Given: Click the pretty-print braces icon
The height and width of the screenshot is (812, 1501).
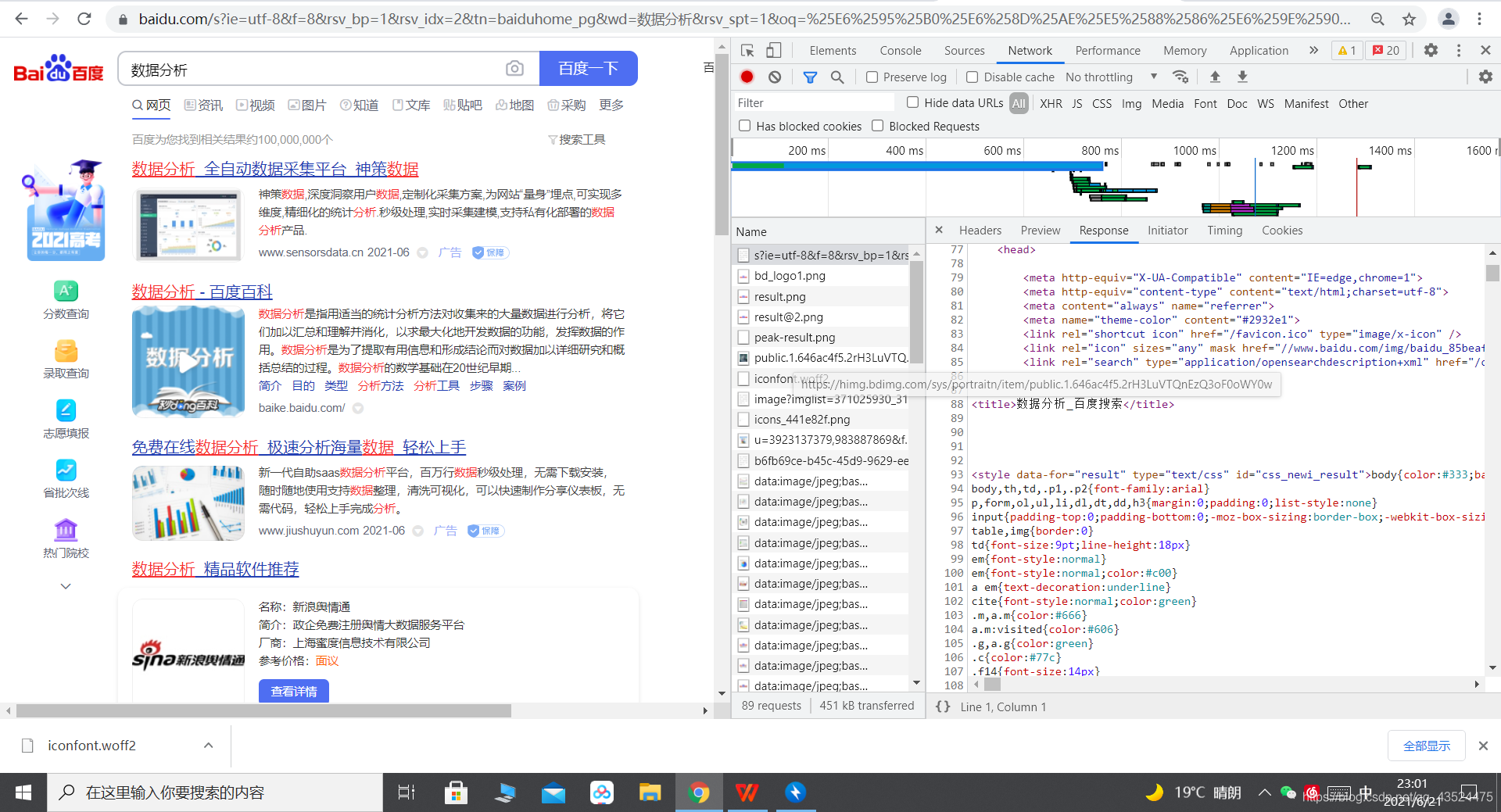Looking at the screenshot, I should (943, 706).
